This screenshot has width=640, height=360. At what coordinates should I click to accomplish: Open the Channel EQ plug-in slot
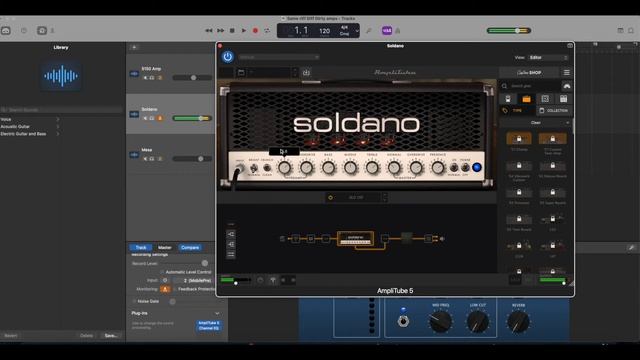[x=209, y=328]
